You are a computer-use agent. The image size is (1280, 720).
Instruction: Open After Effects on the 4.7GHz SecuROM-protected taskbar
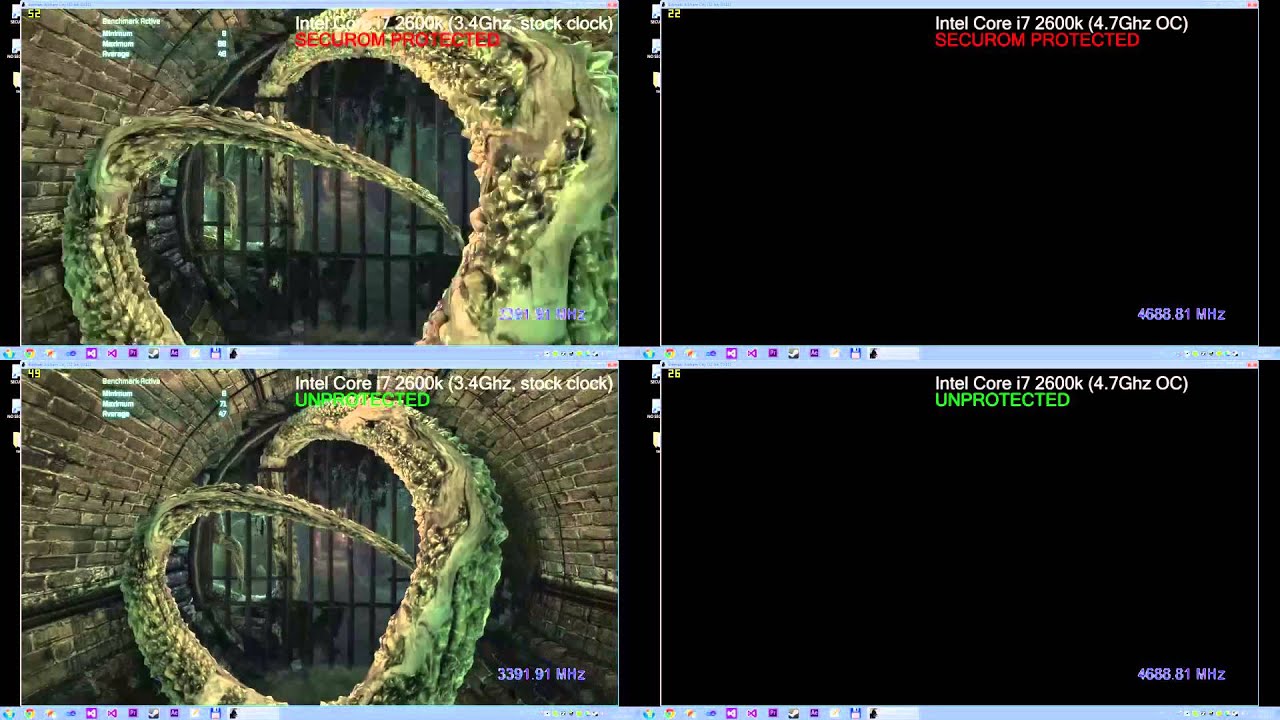click(x=814, y=354)
